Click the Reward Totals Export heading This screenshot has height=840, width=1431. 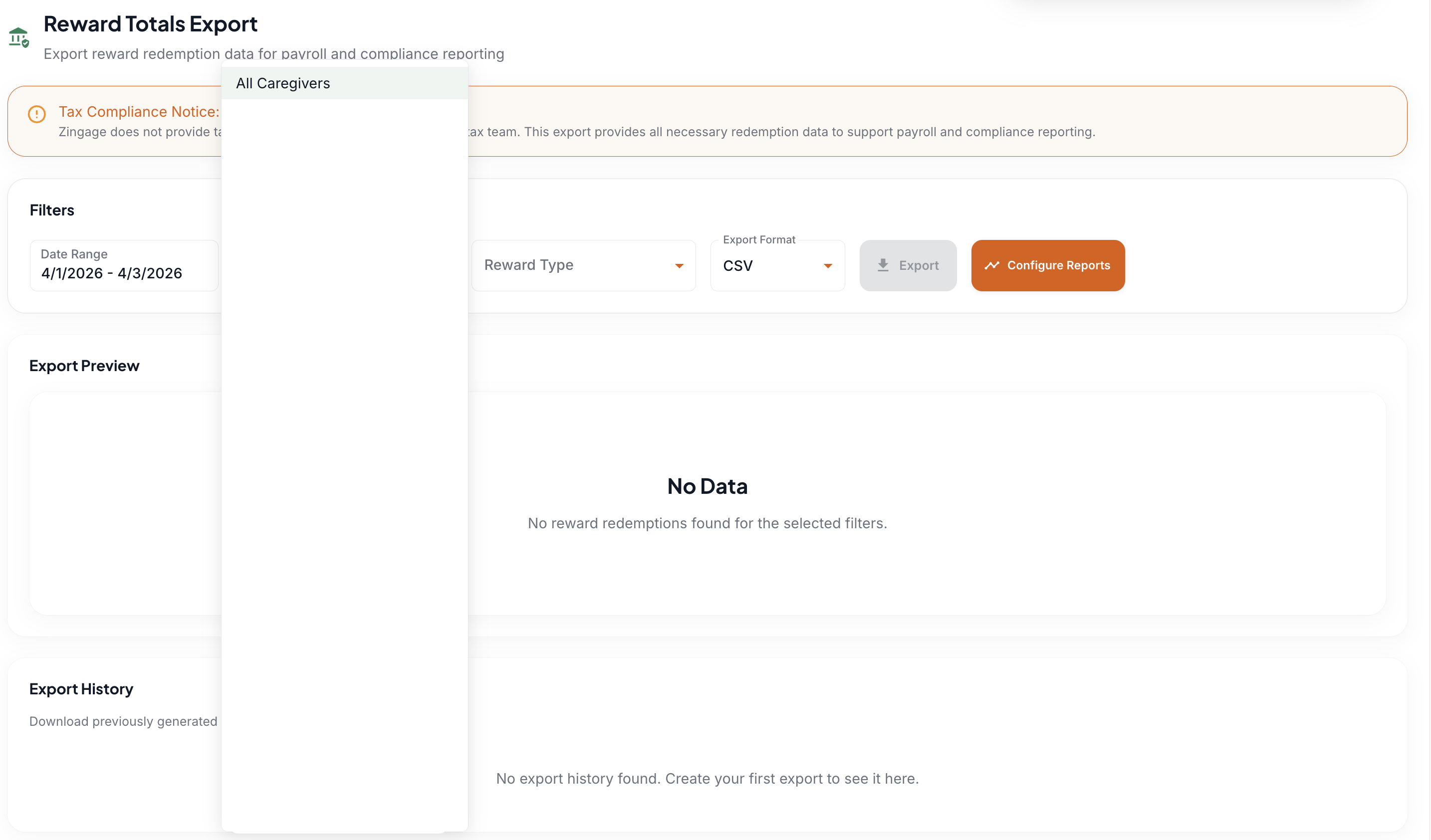point(151,24)
